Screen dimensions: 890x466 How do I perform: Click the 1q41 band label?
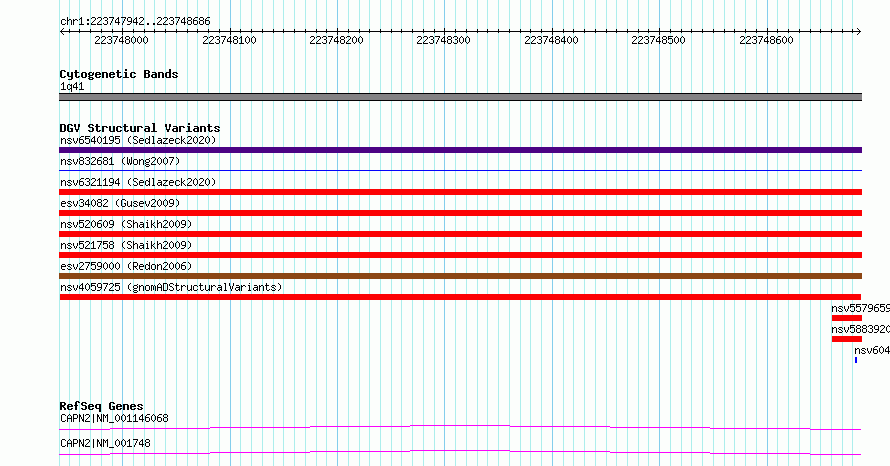coord(72,87)
